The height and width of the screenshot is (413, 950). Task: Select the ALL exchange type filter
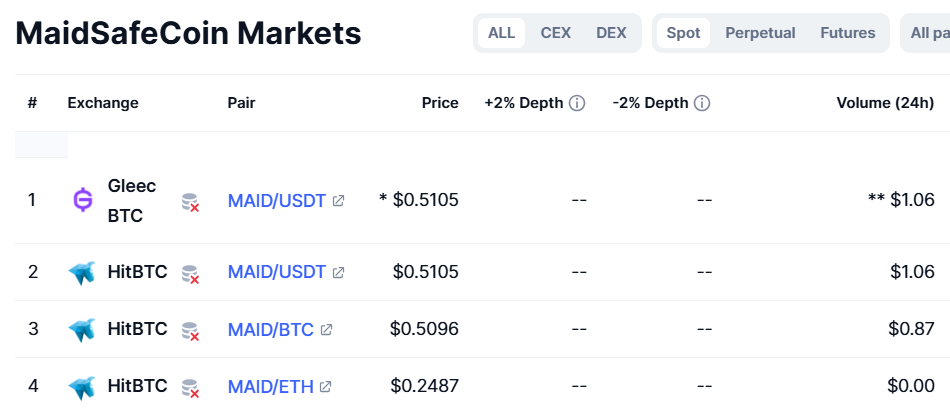tap(501, 33)
